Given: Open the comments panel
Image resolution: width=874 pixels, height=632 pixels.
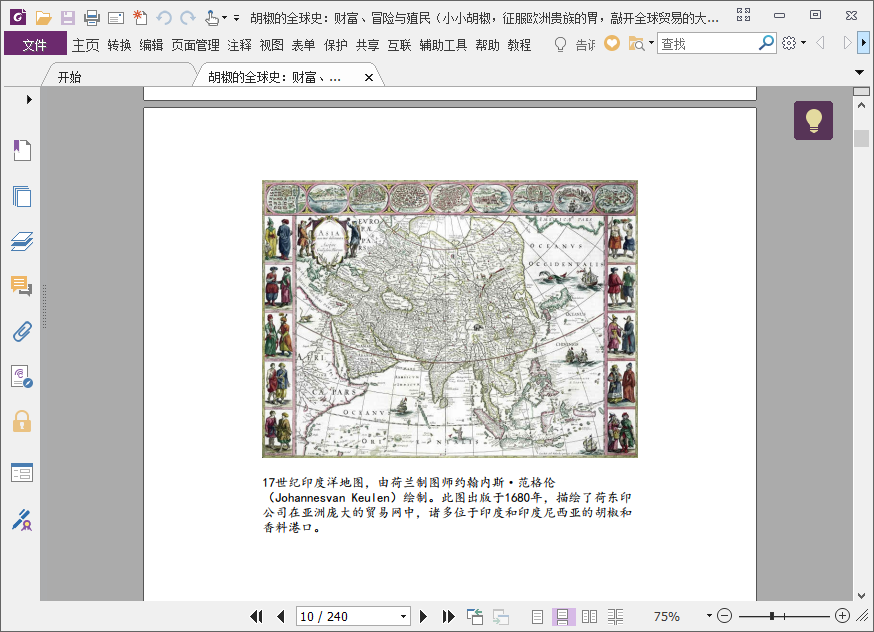Looking at the screenshot, I should pyautogui.click(x=22, y=286).
